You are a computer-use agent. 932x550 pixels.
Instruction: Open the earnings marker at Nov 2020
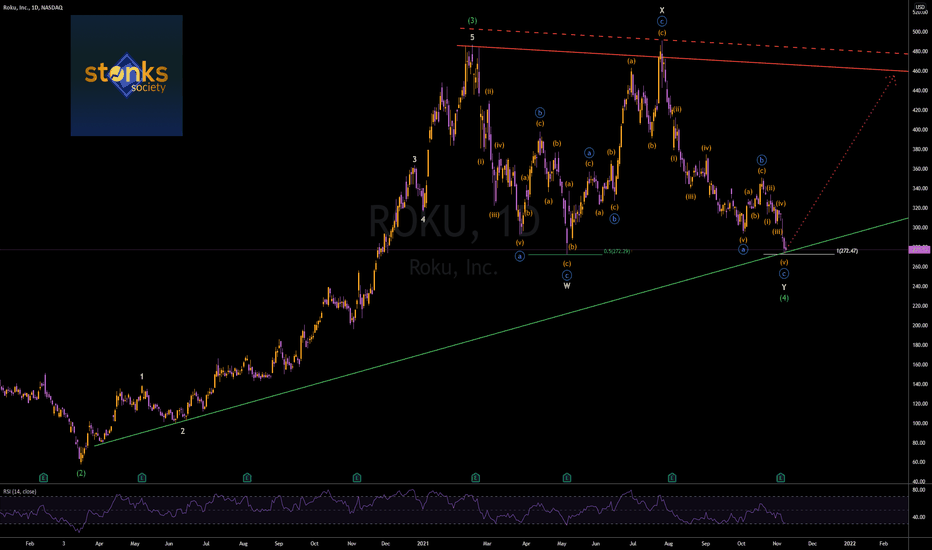(x=357, y=477)
